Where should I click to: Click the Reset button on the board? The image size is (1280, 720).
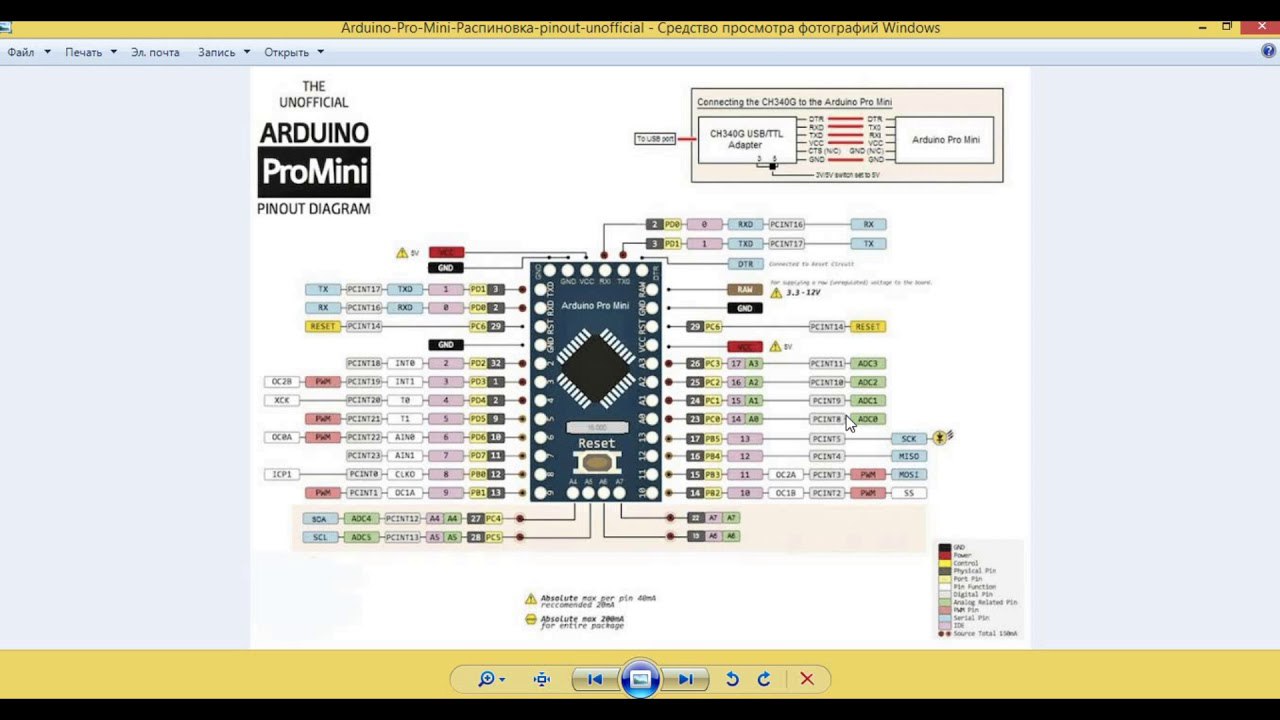(x=597, y=463)
